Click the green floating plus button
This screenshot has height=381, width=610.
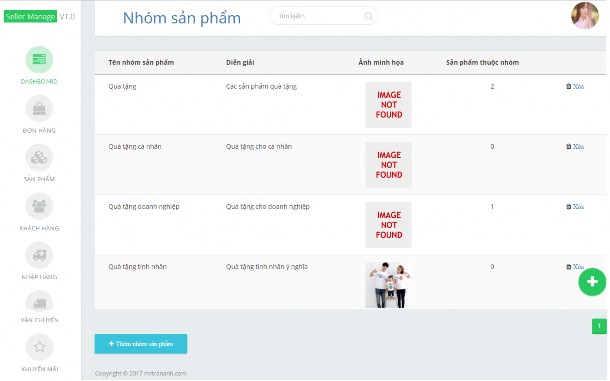click(x=592, y=282)
